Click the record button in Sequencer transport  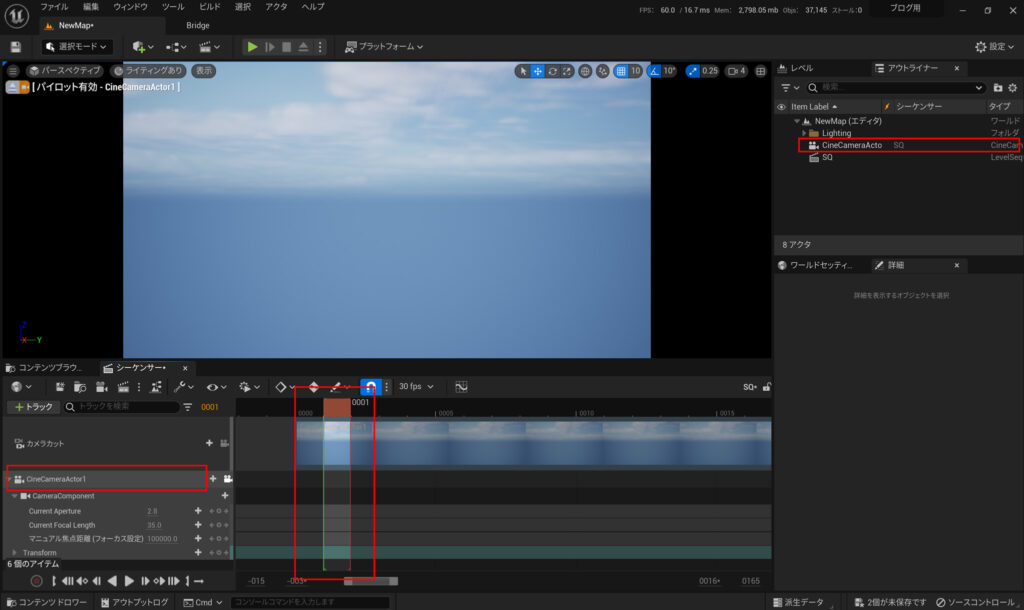tap(36, 581)
